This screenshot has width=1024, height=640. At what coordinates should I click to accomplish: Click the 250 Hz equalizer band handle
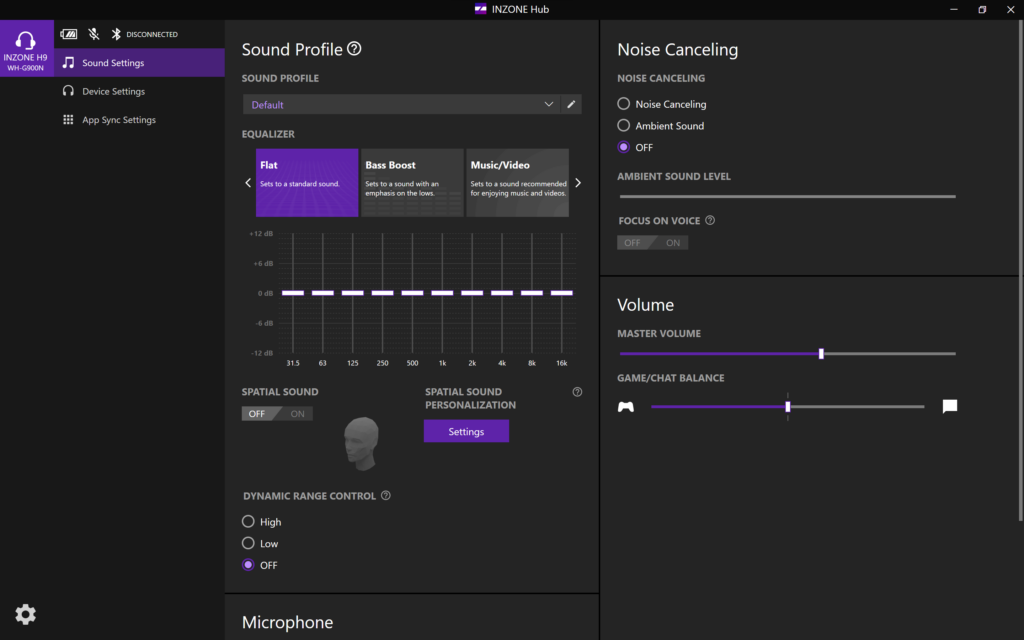[383, 293]
